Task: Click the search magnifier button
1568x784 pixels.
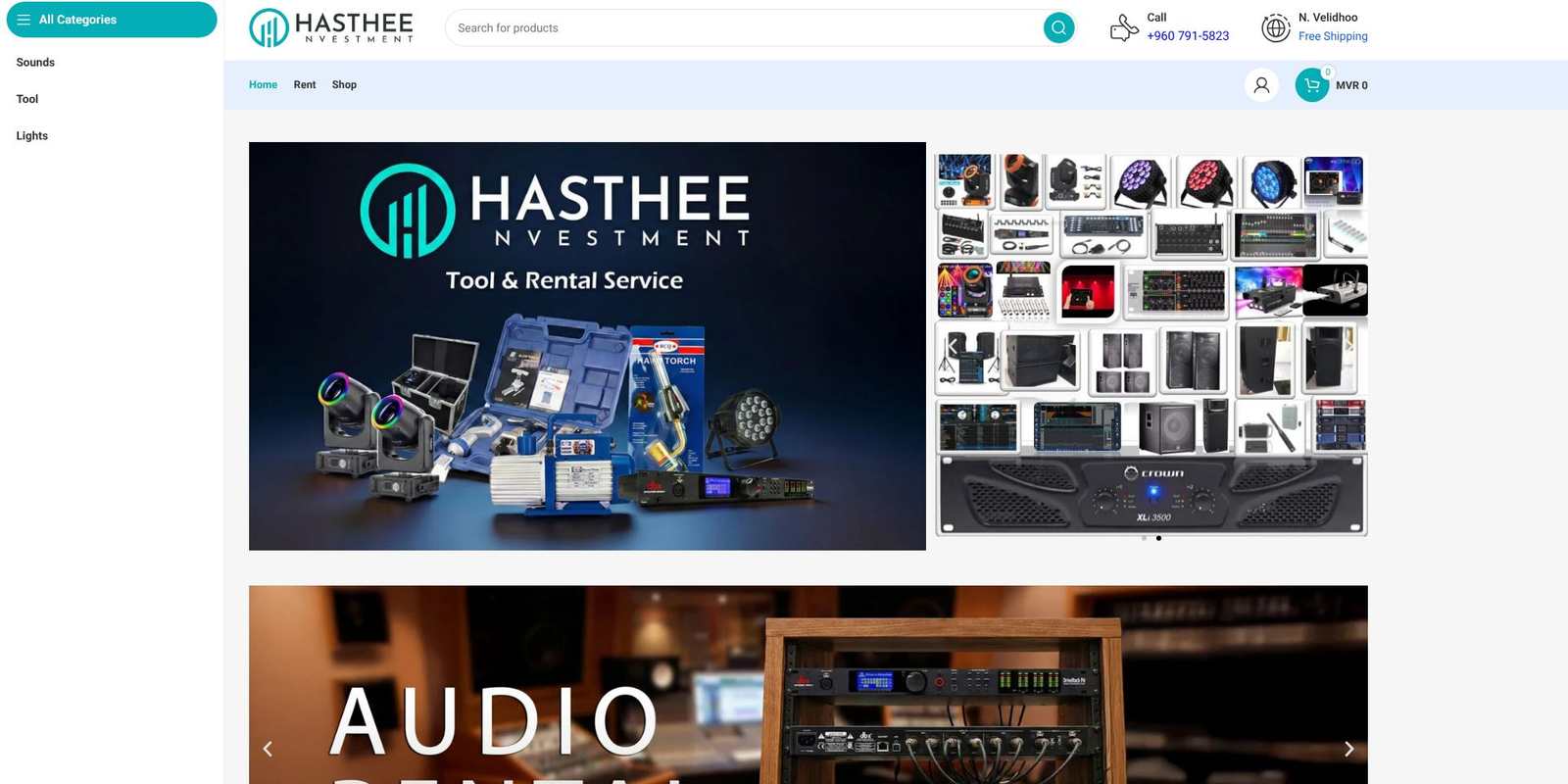Action: click(x=1058, y=28)
